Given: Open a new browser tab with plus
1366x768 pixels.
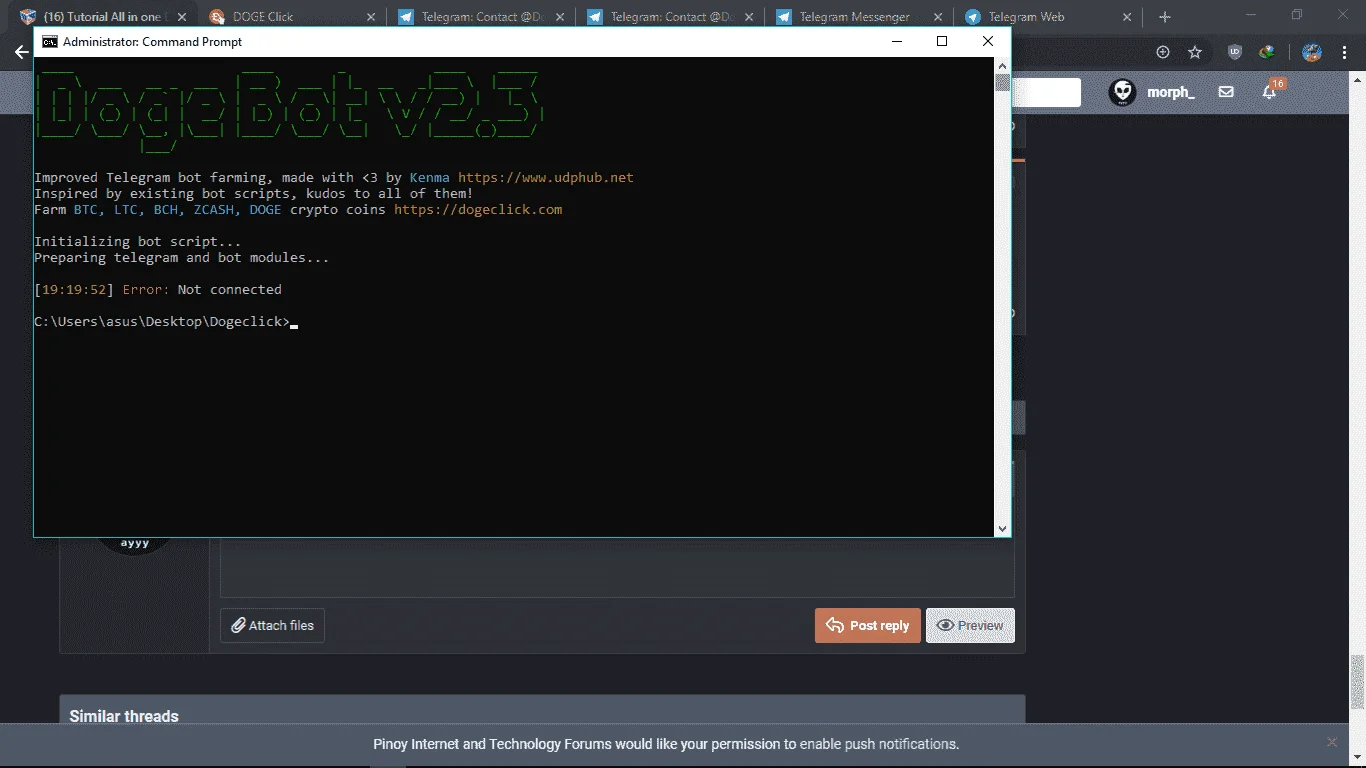Looking at the screenshot, I should coord(1164,17).
